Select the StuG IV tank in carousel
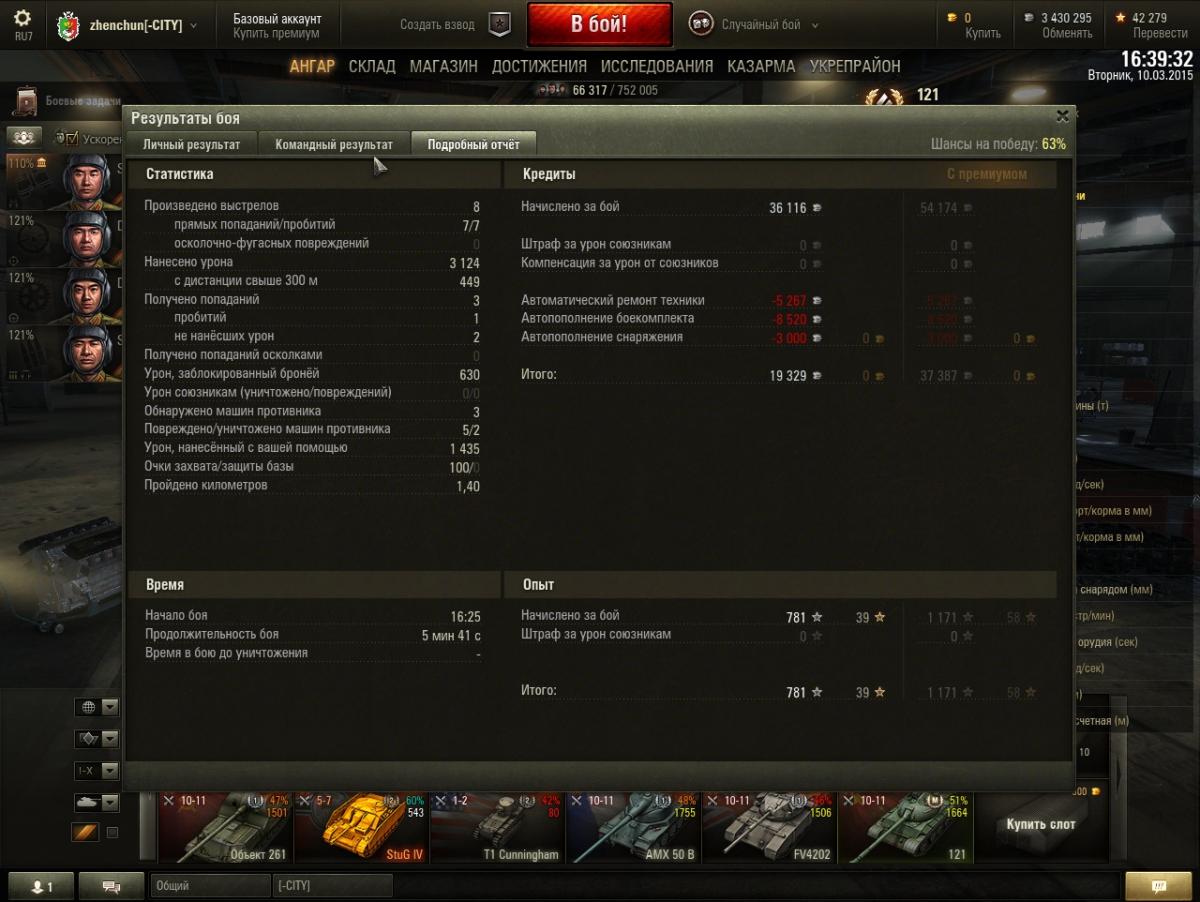 (361, 827)
